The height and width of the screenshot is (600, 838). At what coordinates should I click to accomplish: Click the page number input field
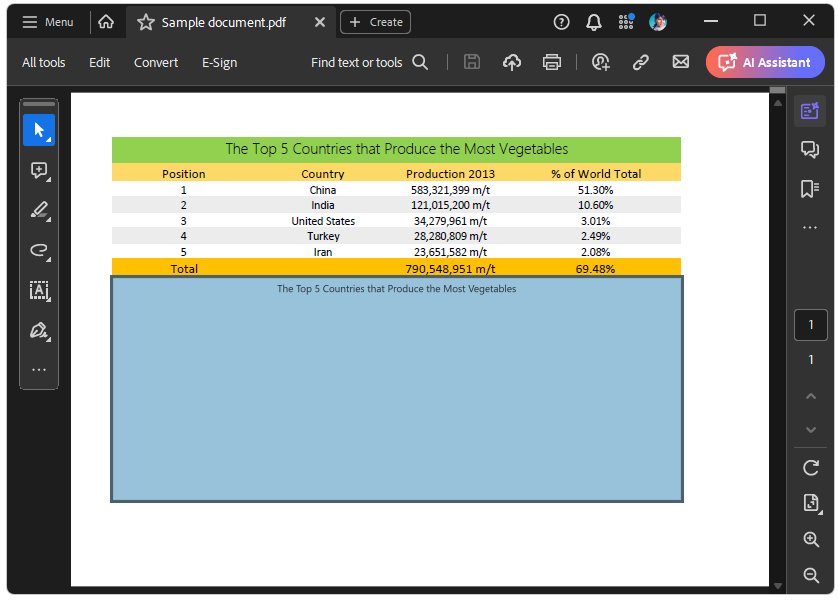pos(811,324)
